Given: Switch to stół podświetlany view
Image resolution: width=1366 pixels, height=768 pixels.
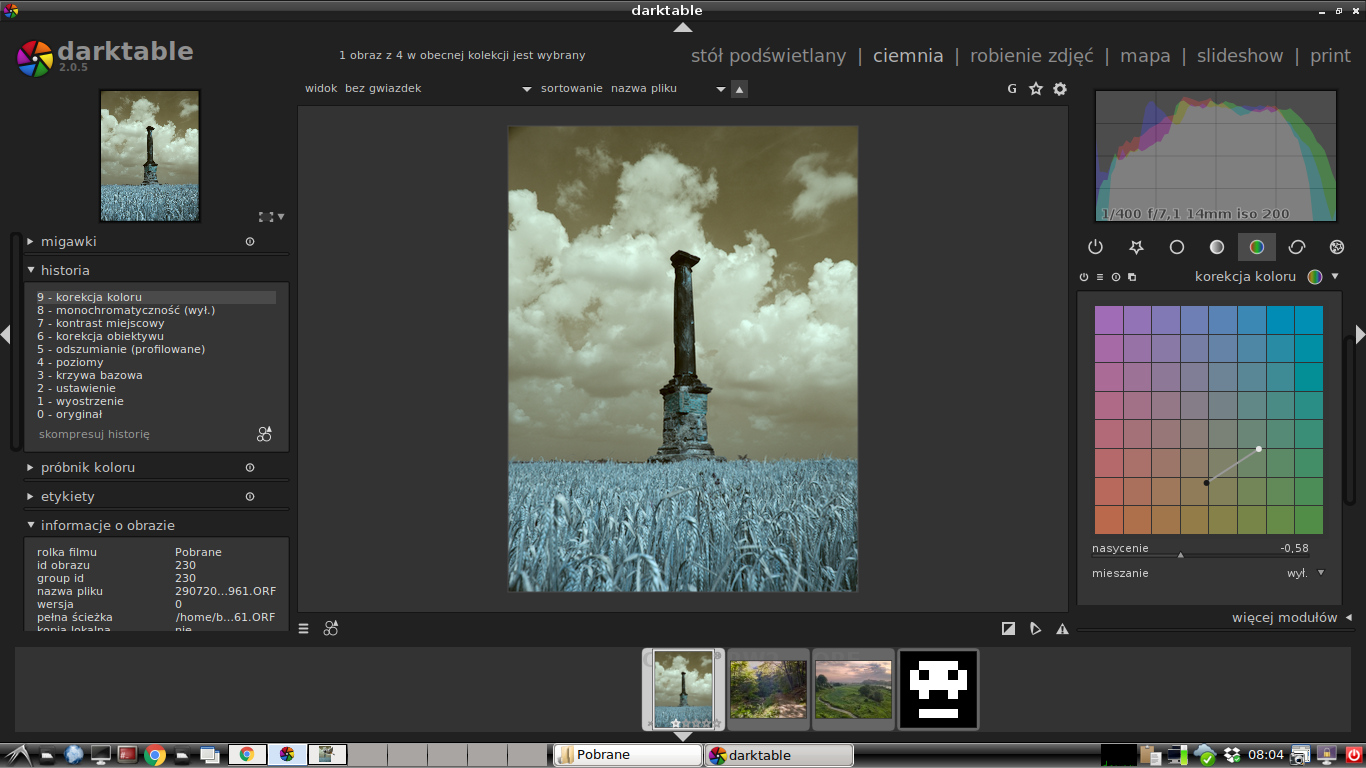Looking at the screenshot, I should pos(768,56).
